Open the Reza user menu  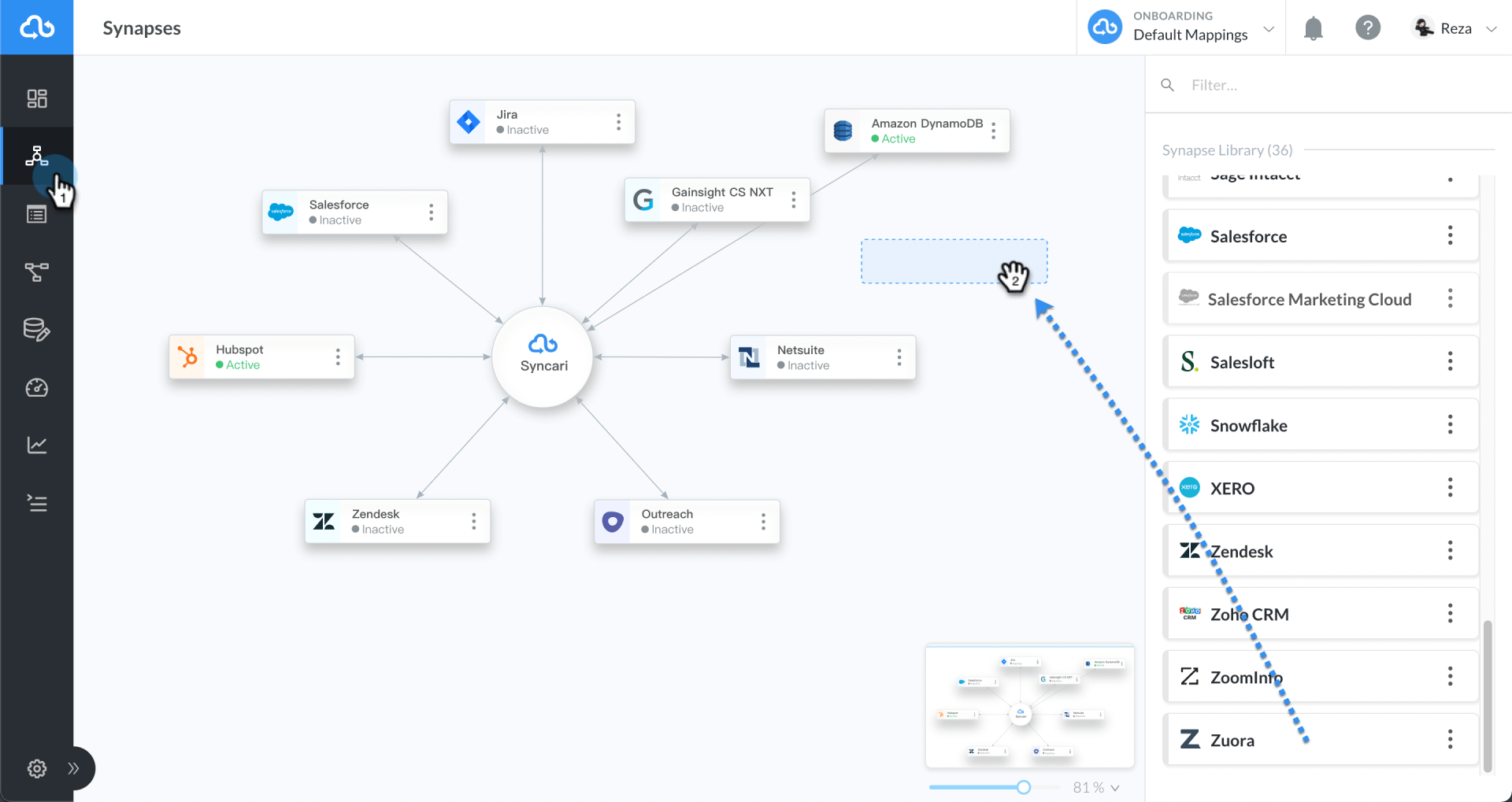[x=1455, y=28]
